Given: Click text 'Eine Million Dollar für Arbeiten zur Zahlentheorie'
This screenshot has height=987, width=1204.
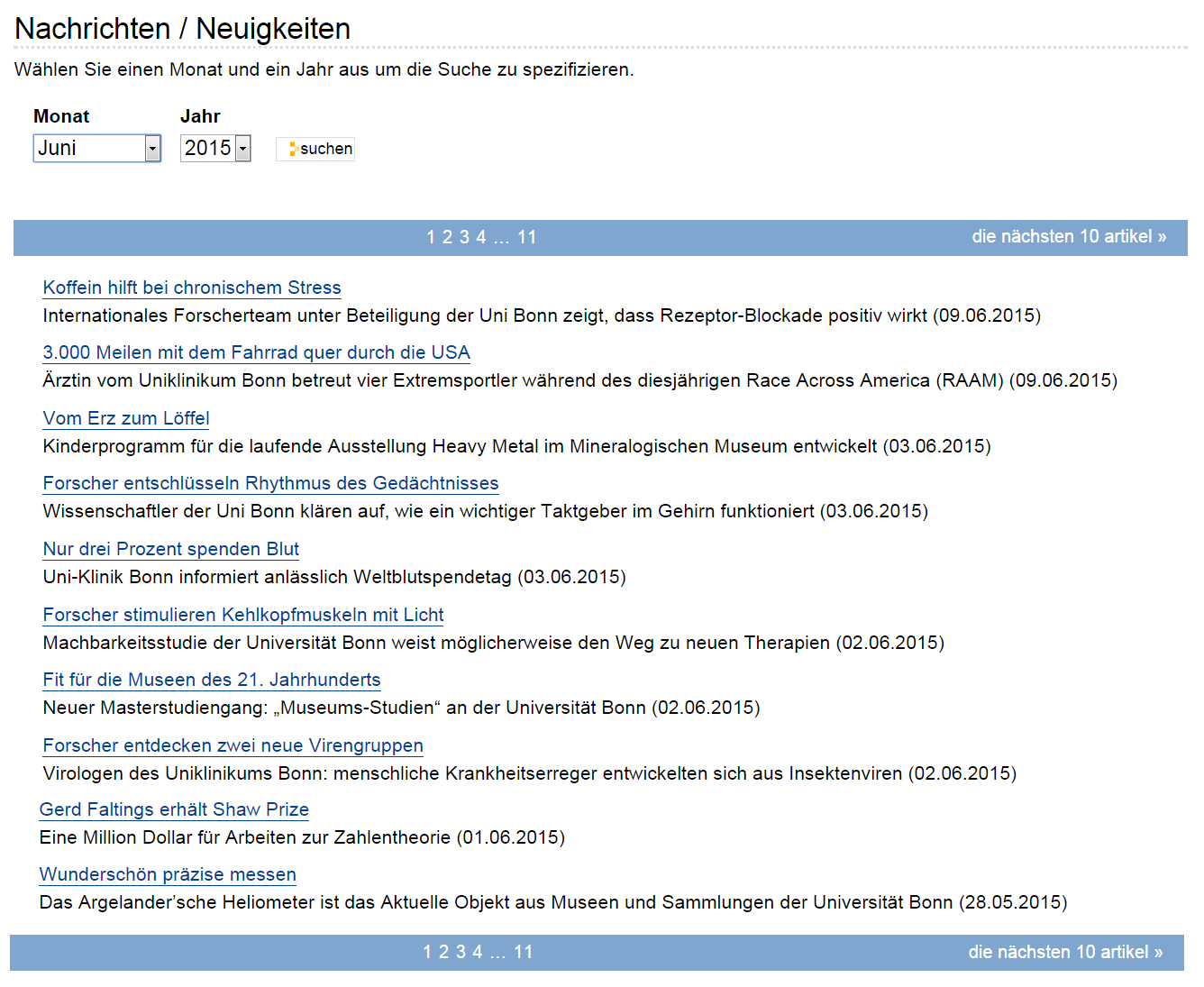Looking at the screenshot, I should click(x=245, y=837).
